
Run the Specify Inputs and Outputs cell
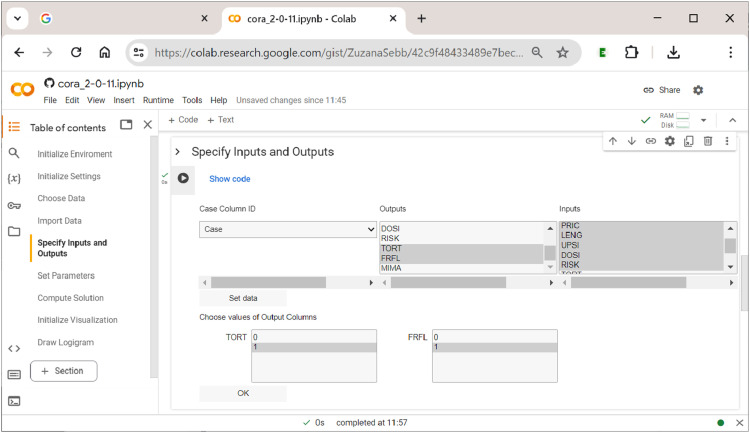(x=183, y=178)
